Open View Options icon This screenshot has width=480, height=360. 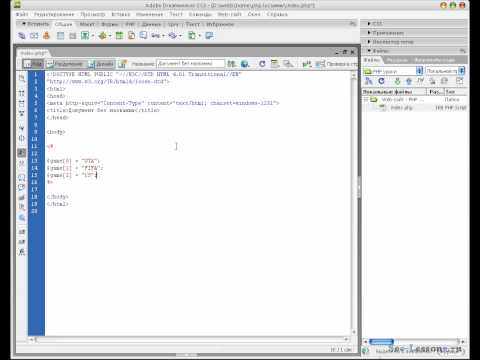coord(275,63)
